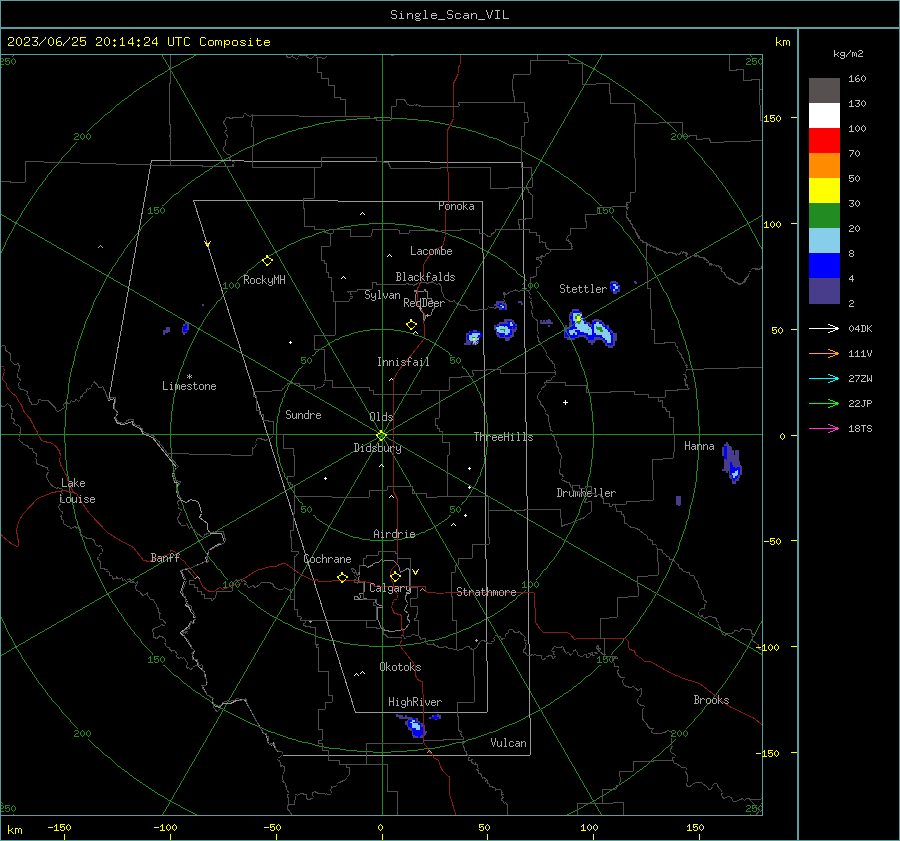Click the Cochrane label
The image size is (900, 841).
(x=327, y=559)
